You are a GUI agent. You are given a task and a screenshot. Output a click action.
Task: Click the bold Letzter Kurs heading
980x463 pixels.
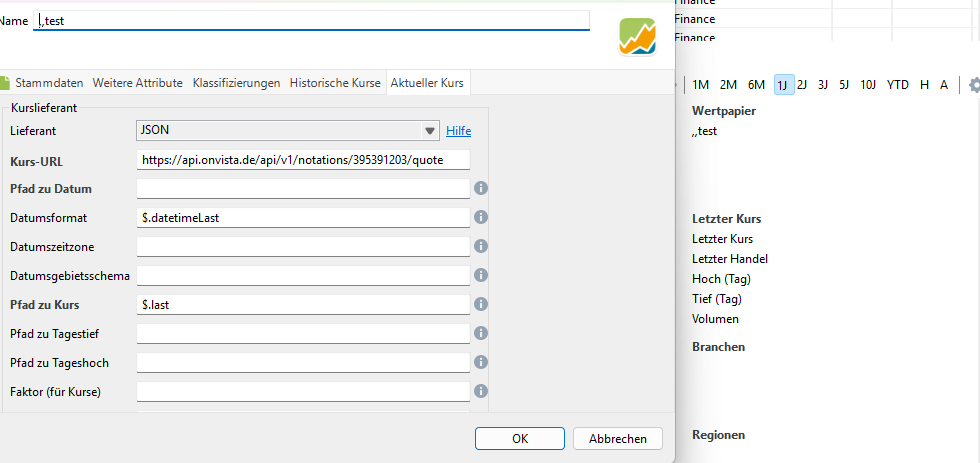click(726, 219)
